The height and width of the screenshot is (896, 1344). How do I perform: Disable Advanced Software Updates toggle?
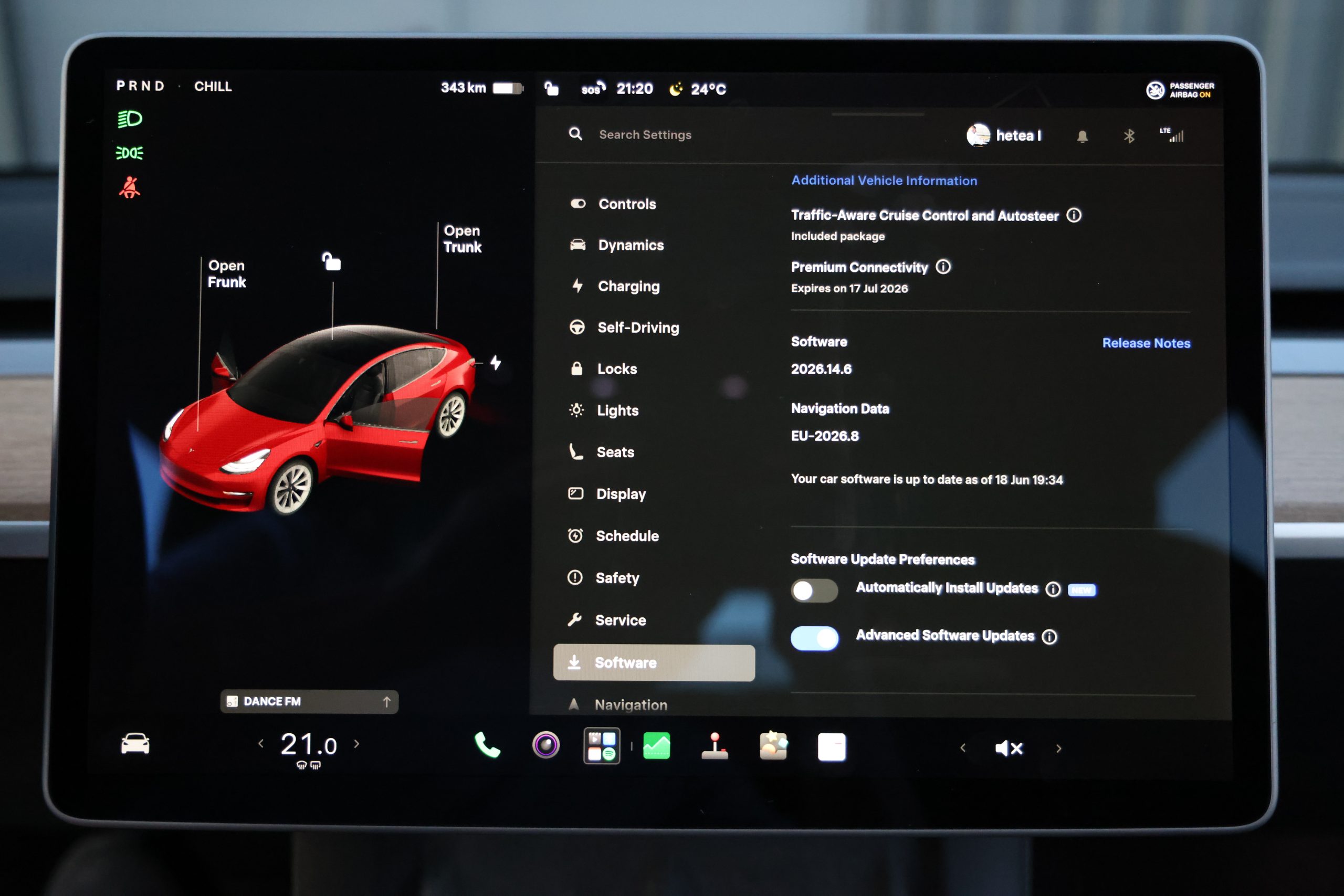tap(814, 638)
